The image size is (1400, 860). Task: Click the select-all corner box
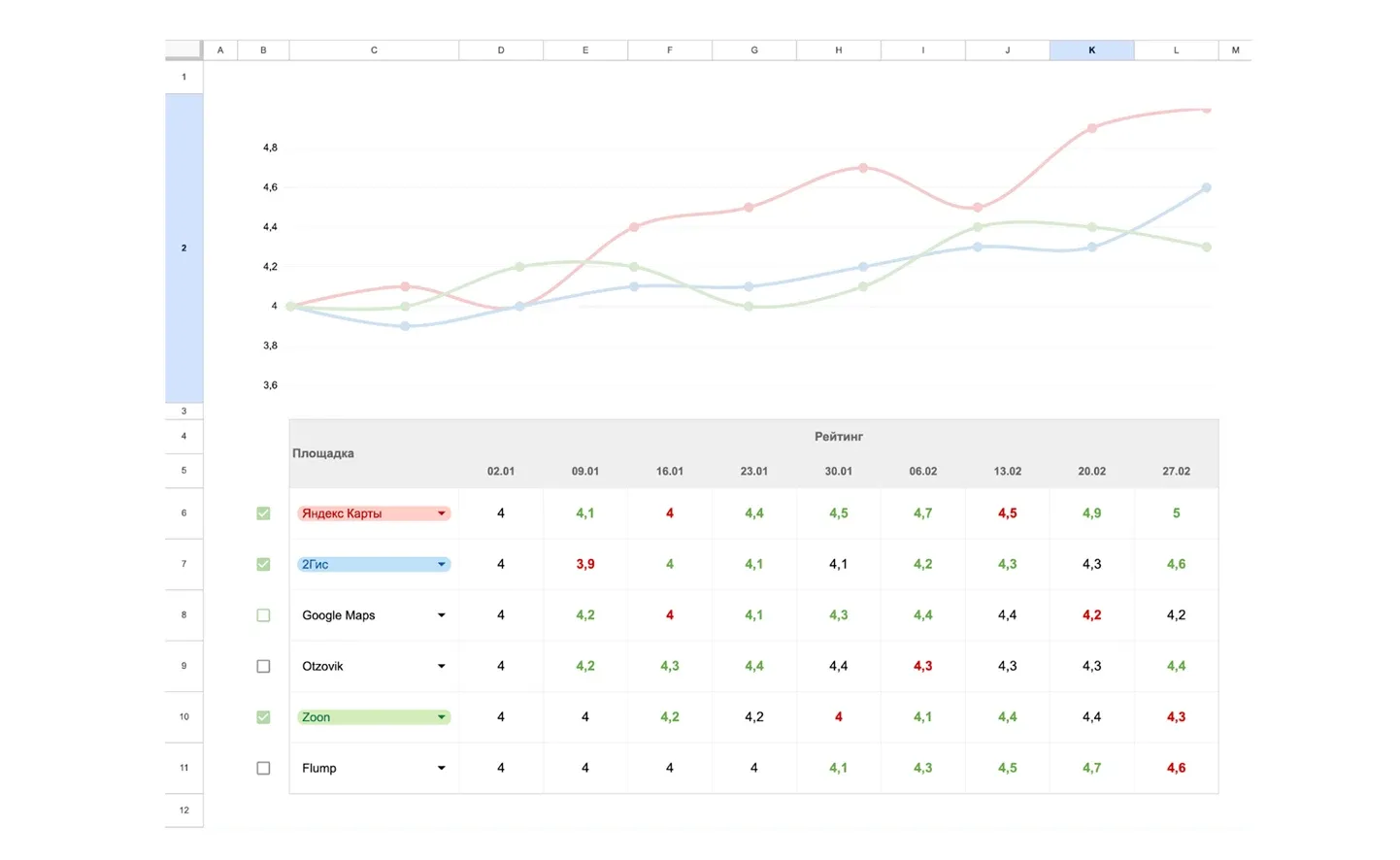pos(183,50)
